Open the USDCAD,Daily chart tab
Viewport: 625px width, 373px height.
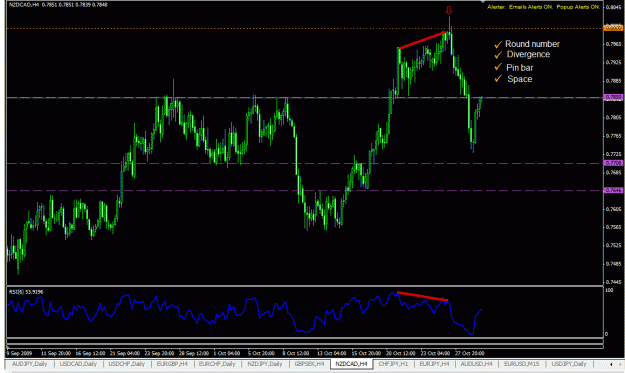(78, 364)
